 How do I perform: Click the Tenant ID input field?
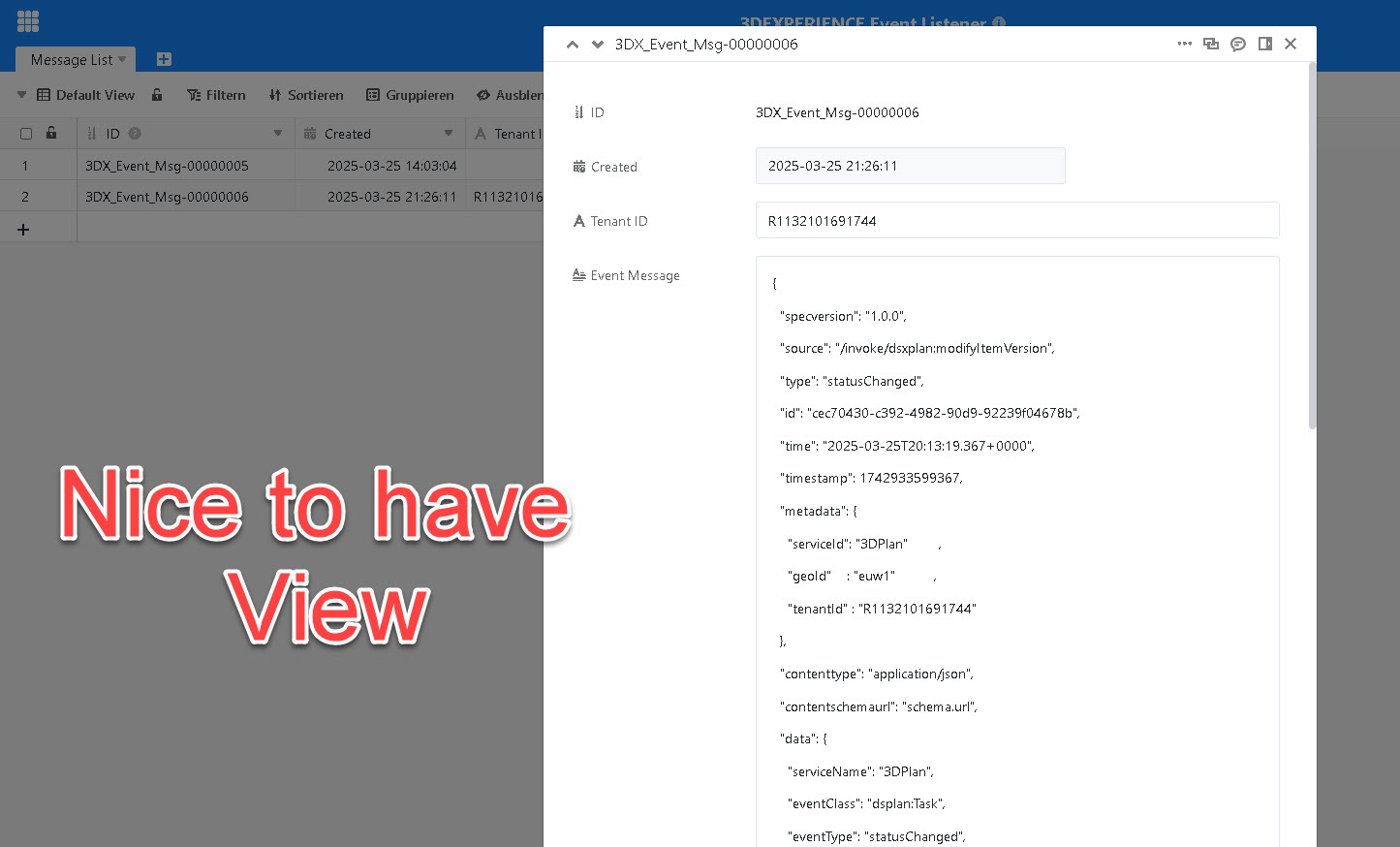(1016, 221)
